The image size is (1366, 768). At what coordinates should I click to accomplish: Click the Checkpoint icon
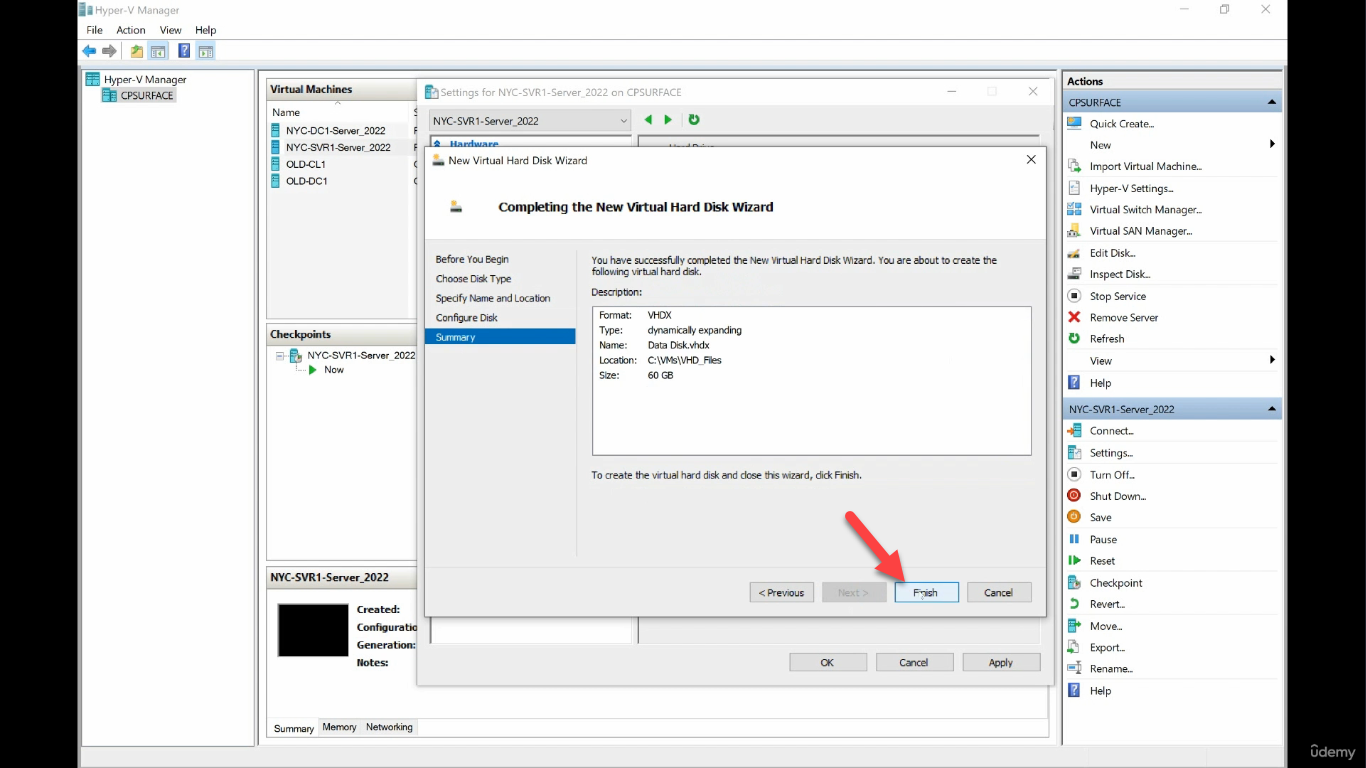coord(1074,582)
